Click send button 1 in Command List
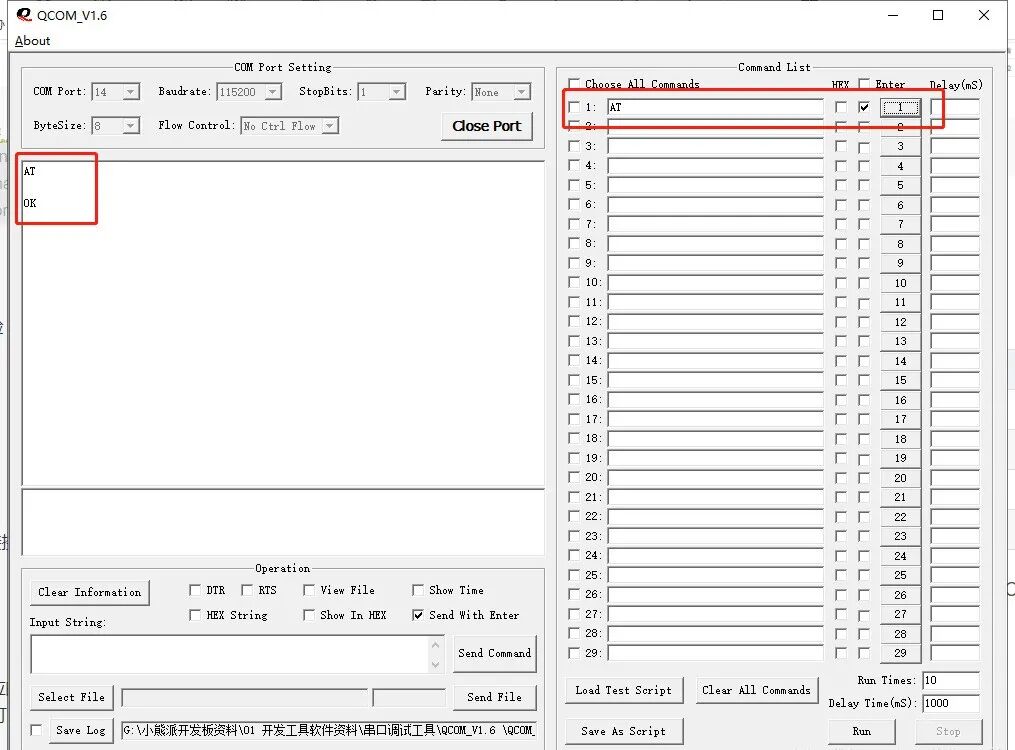This screenshot has height=750, width=1015. (900, 107)
